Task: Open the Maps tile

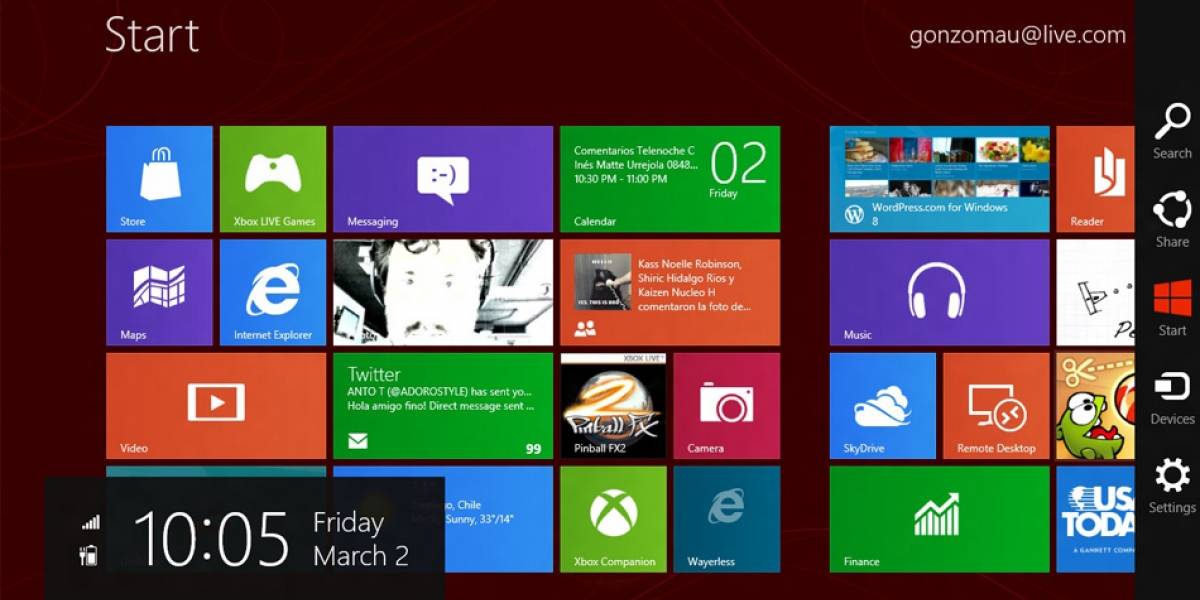Action: point(159,293)
